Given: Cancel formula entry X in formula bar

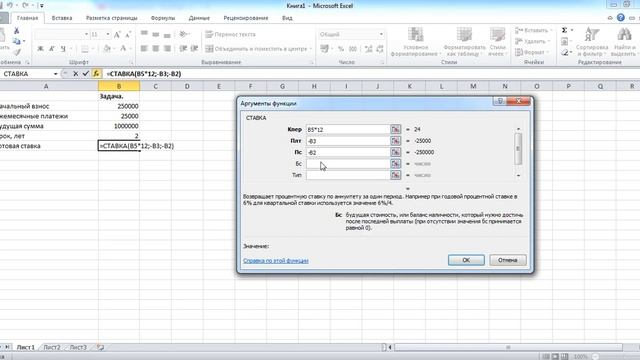Looking at the screenshot, I should 76,74.
